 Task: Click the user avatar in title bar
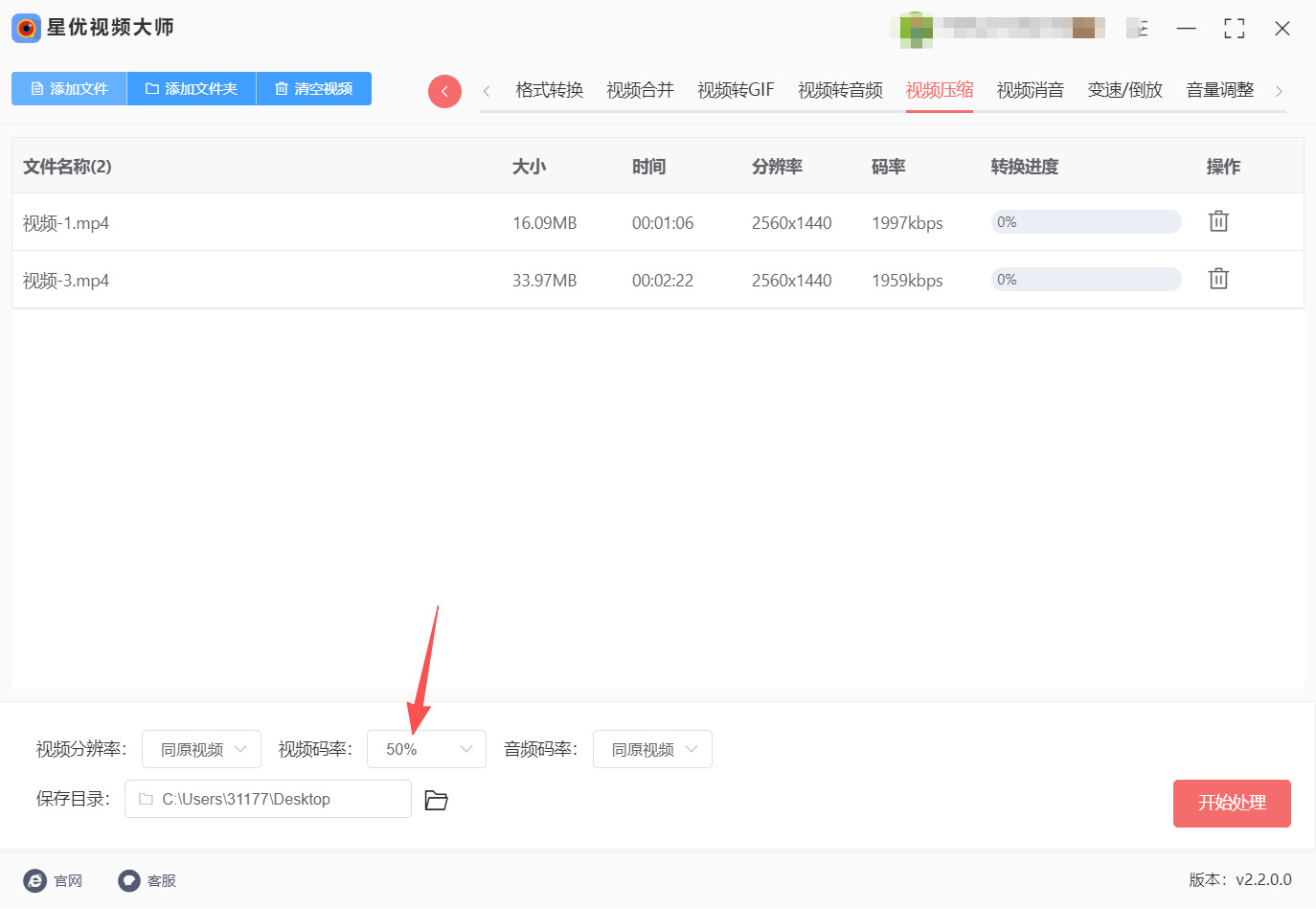[917, 29]
